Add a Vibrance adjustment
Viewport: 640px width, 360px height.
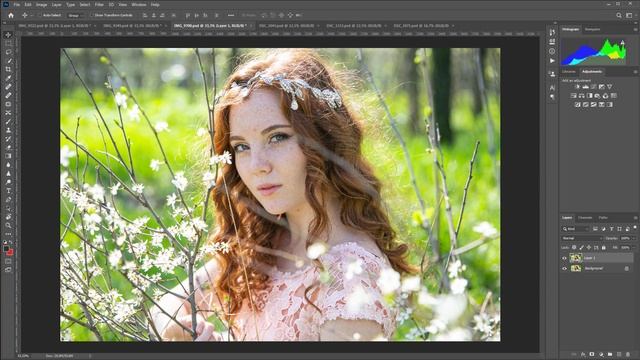click(x=609, y=87)
